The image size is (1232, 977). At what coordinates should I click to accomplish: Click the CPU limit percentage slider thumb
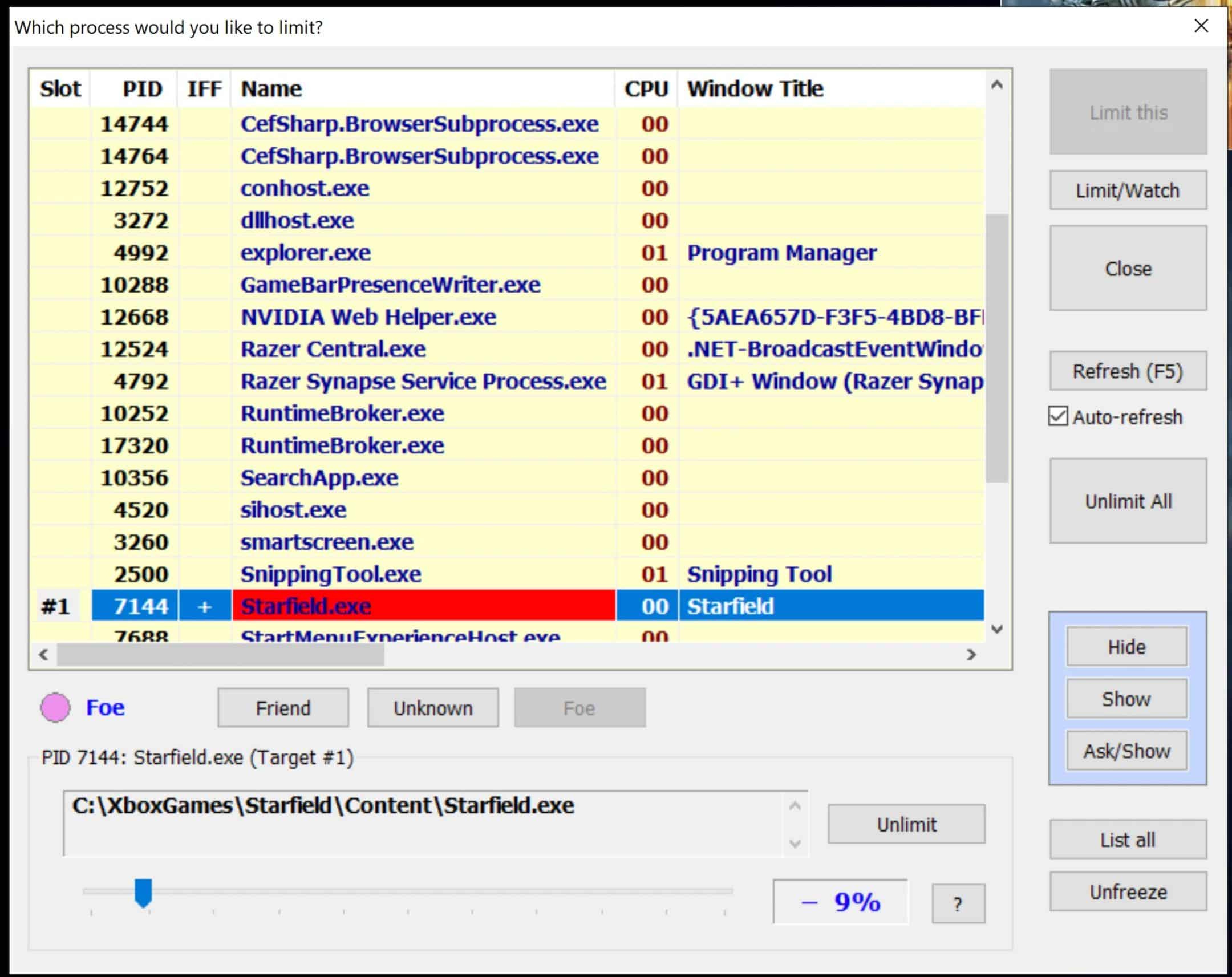click(143, 892)
